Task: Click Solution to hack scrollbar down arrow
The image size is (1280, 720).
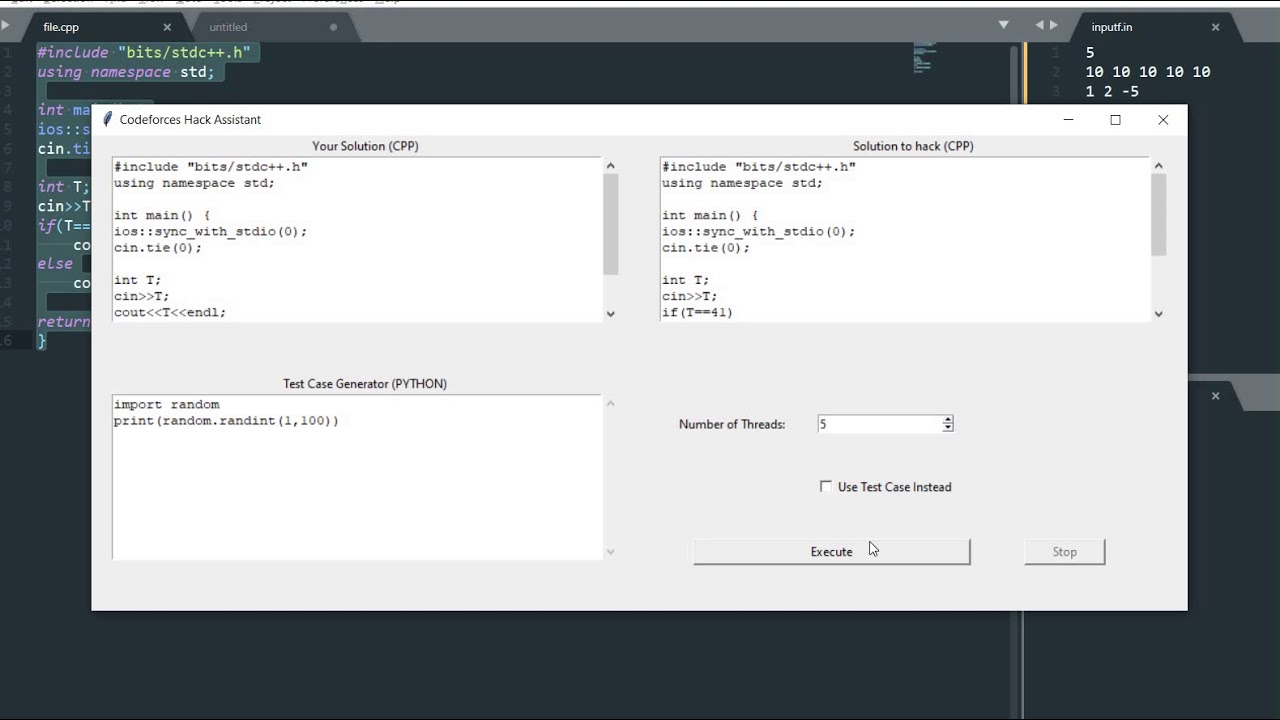Action: click(1159, 314)
